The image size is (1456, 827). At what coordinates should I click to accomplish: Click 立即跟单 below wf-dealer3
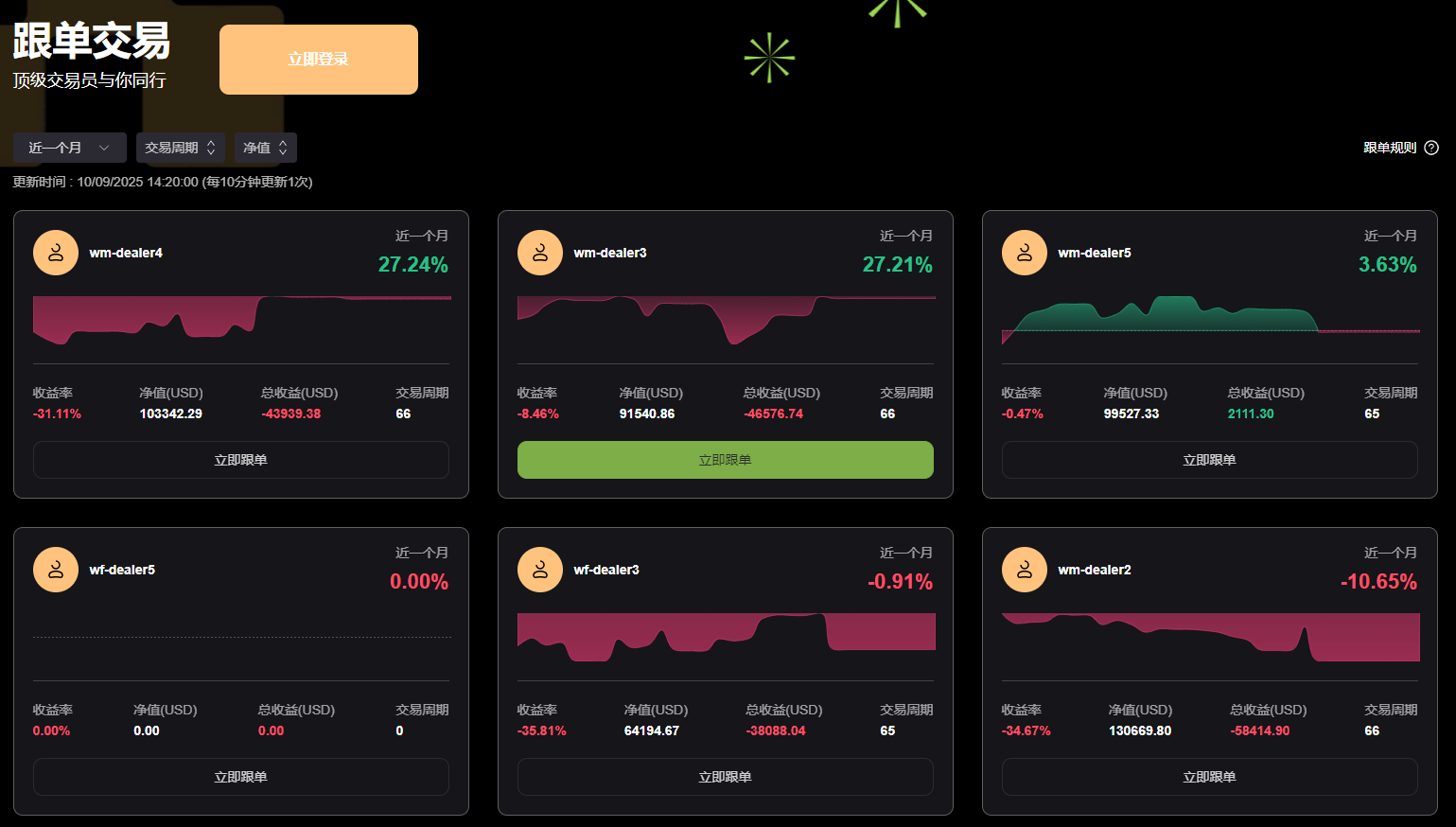tap(725, 776)
